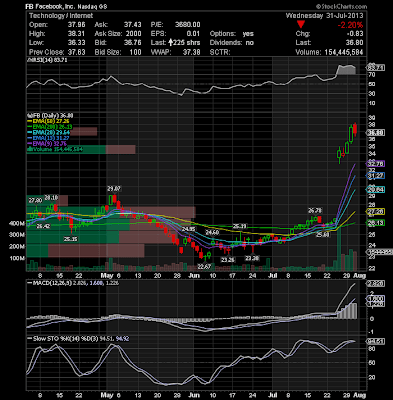This screenshot has height=400, width=393.
Task: Click the 400M volume axis label
Action: click(17, 223)
